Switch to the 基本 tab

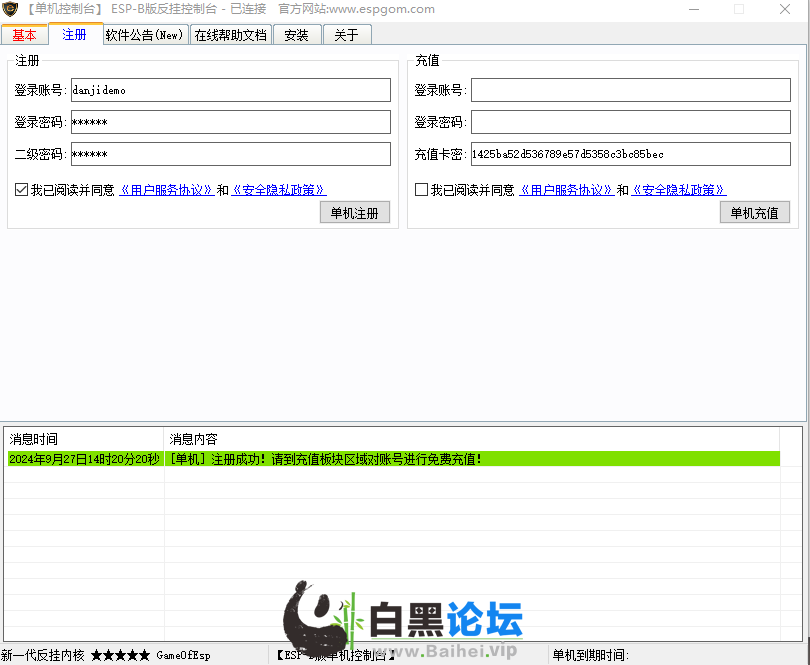pyautogui.click(x=24, y=35)
